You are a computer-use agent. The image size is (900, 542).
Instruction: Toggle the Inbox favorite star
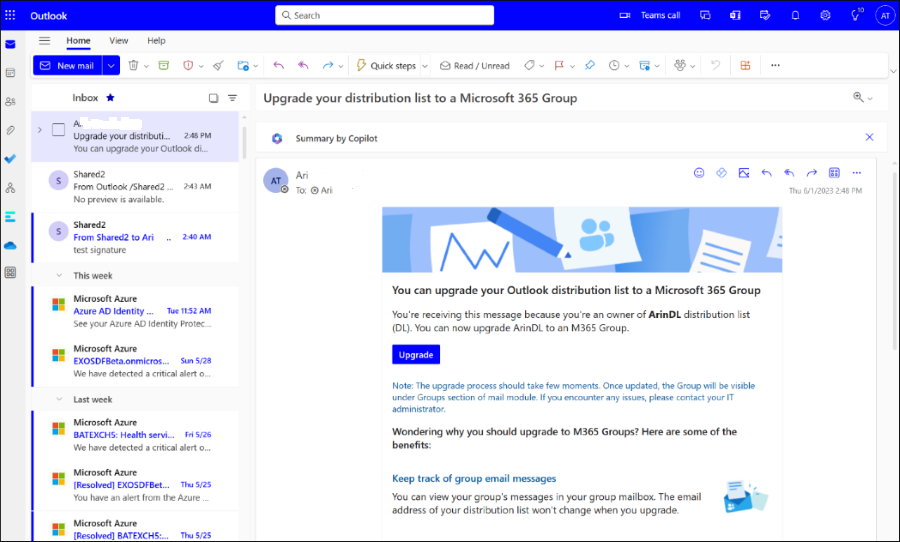pos(110,98)
